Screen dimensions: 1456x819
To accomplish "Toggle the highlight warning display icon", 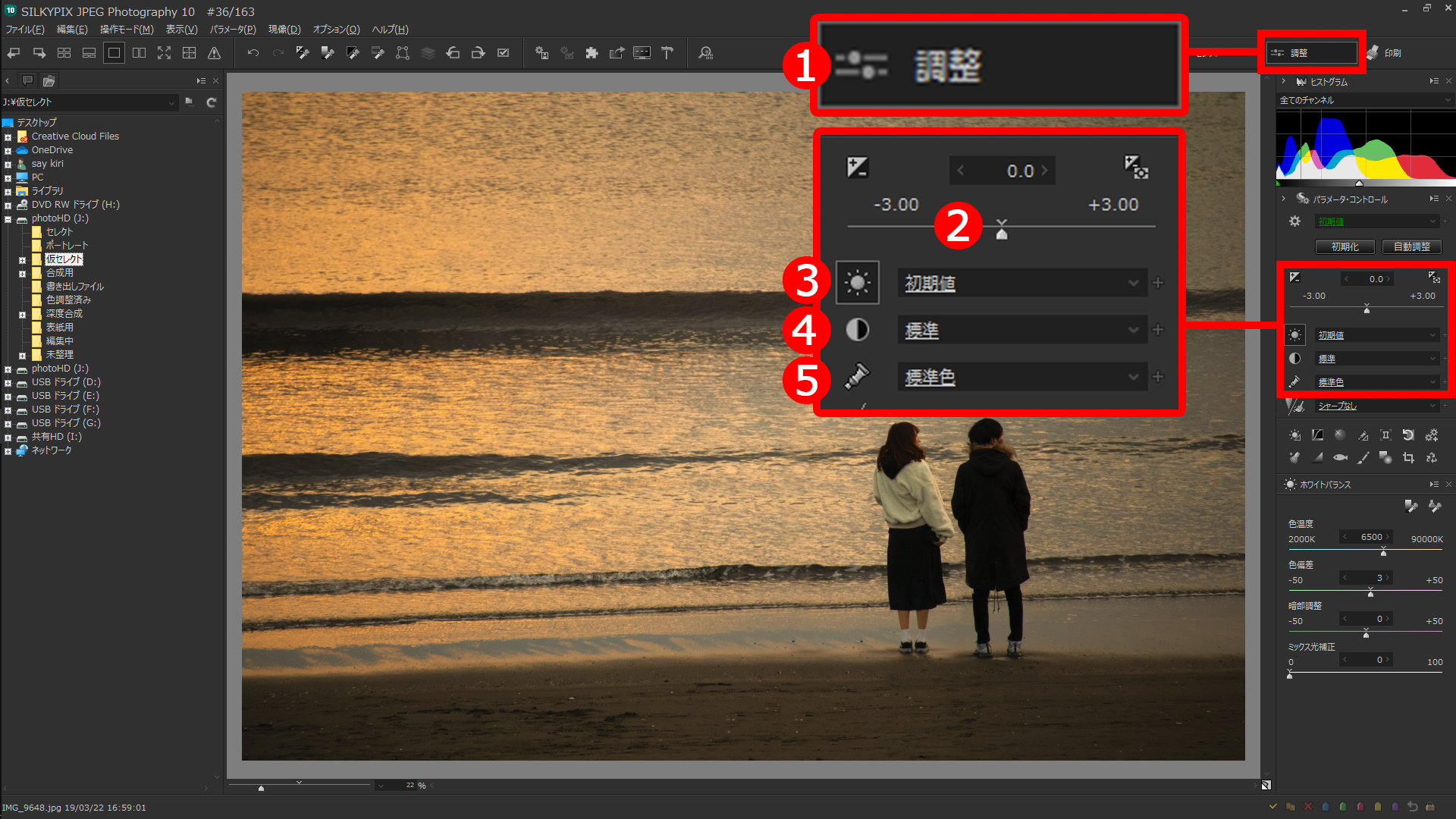I will (215, 53).
